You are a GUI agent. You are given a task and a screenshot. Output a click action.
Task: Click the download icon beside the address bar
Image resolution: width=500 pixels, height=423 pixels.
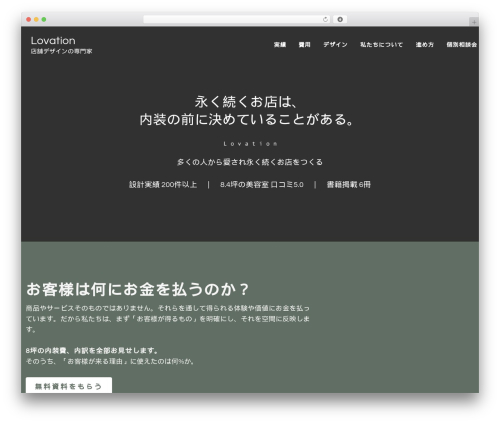(x=340, y=19)
